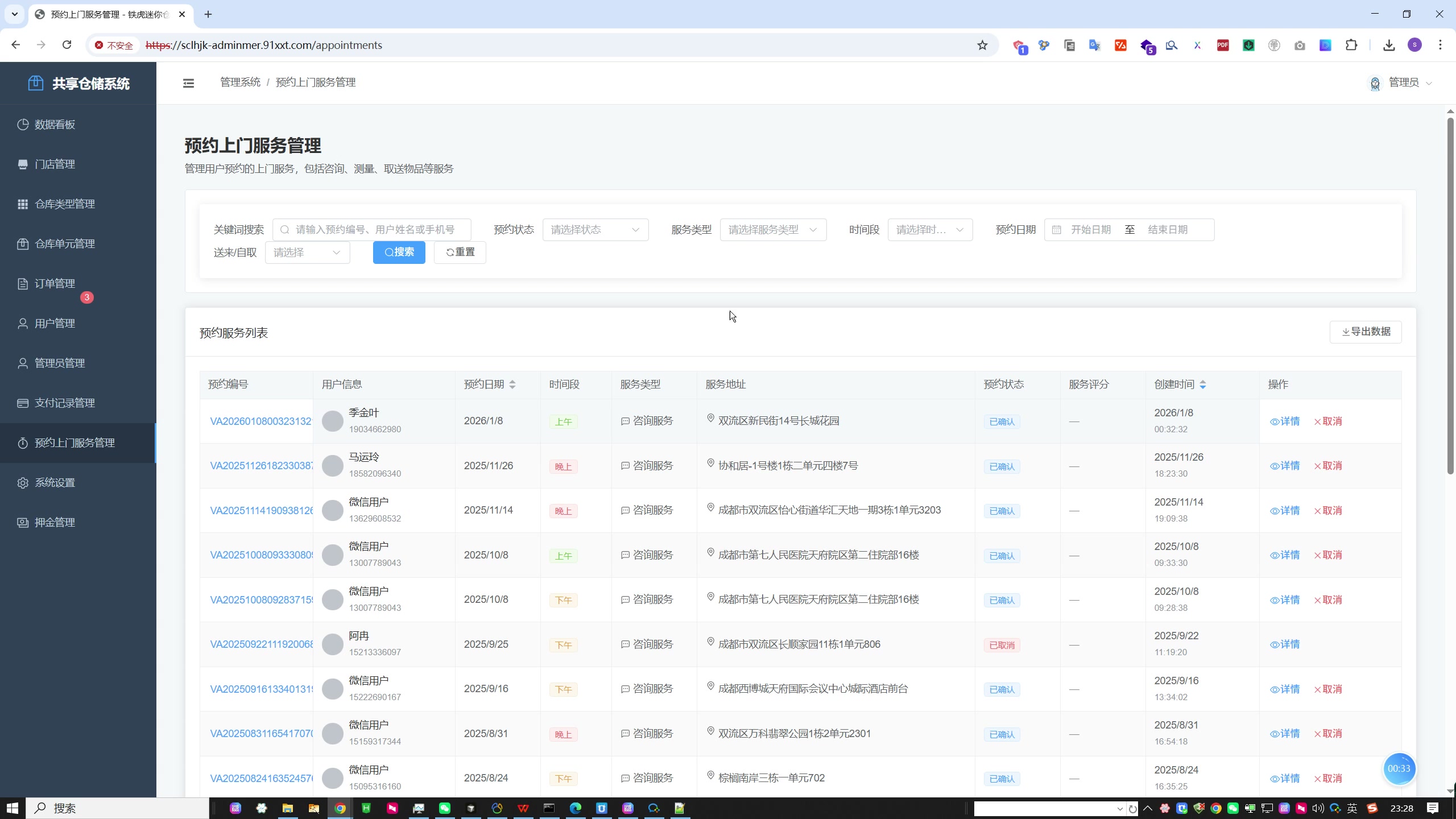The height and width of the screenshot is (819, 1456).
Task: Open the 送来/自取 select box
Action: (307, 253)
